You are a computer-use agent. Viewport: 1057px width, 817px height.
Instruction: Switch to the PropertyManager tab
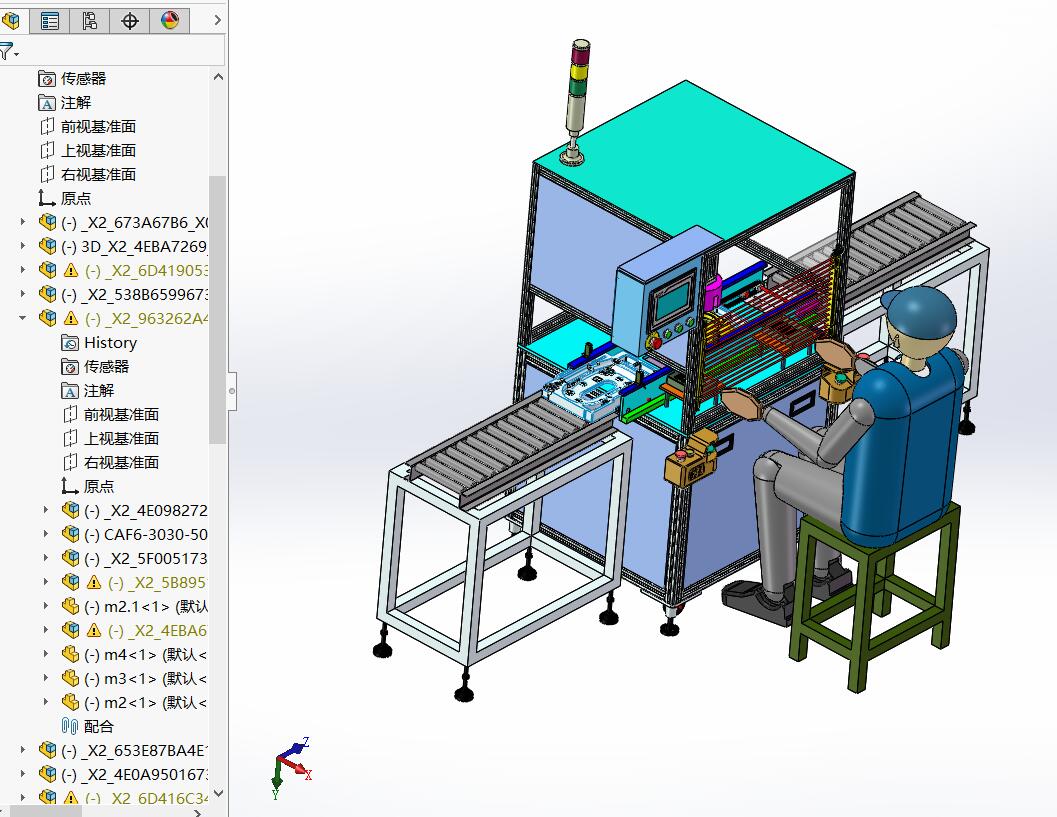50,20
